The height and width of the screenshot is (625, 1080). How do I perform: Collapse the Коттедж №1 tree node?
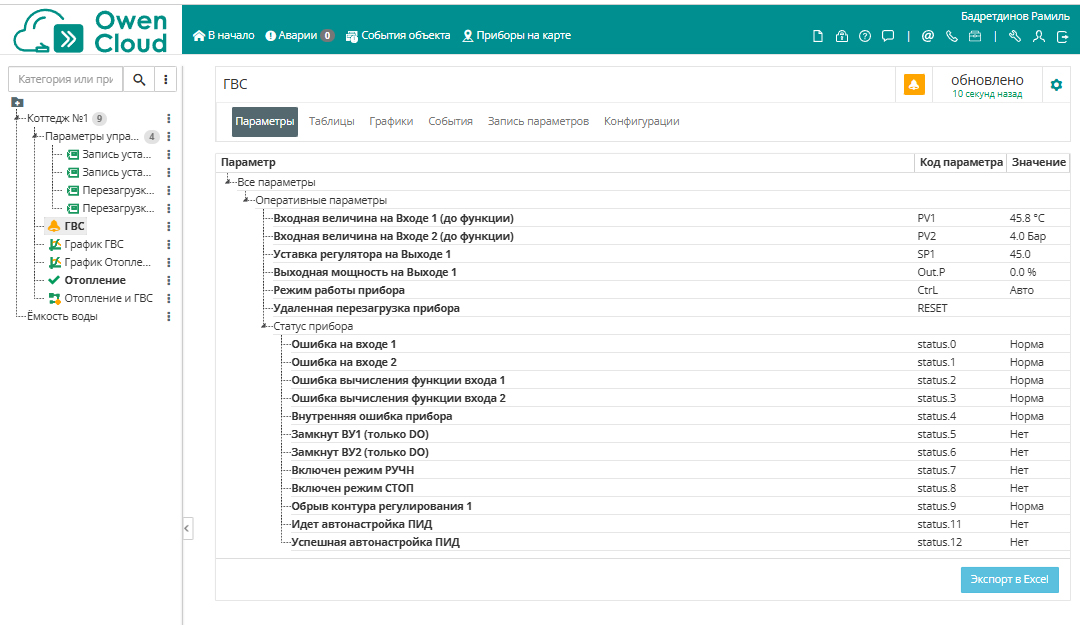click(17, 118)
